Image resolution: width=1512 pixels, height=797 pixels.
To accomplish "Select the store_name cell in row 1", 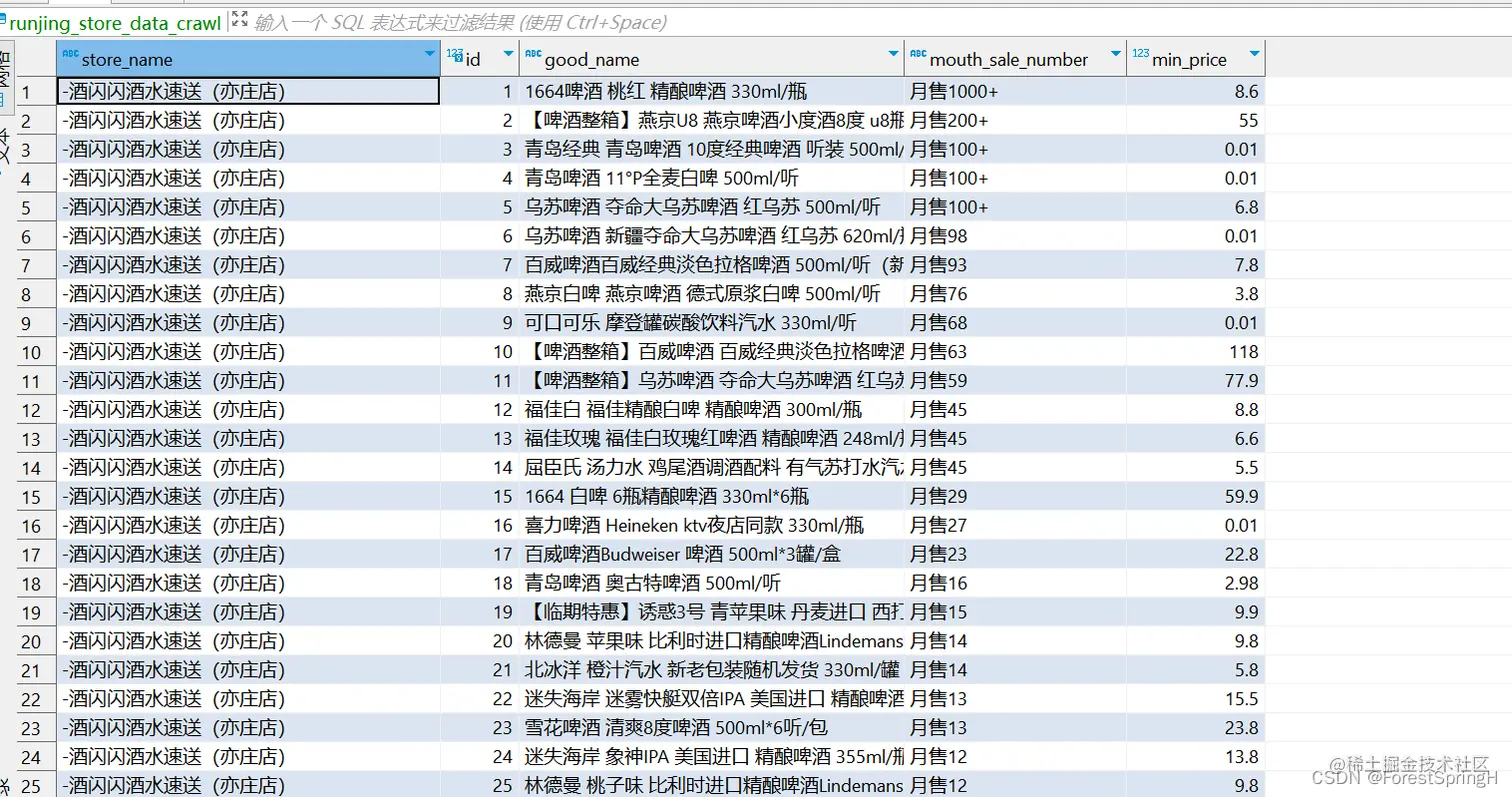I will 248,92.
